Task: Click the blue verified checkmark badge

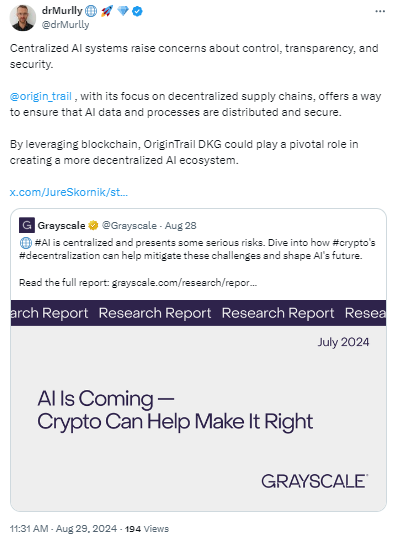Action: 137,11
